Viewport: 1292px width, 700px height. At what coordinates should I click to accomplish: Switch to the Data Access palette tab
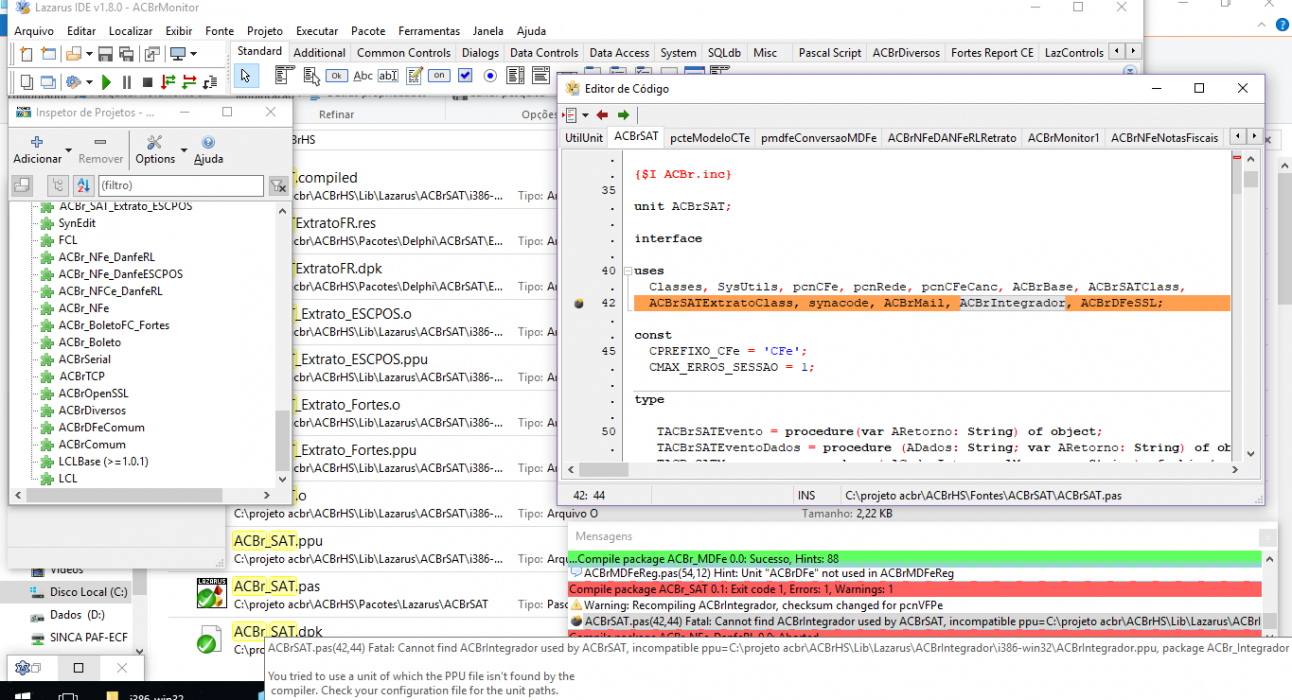[x=619, y=53]
